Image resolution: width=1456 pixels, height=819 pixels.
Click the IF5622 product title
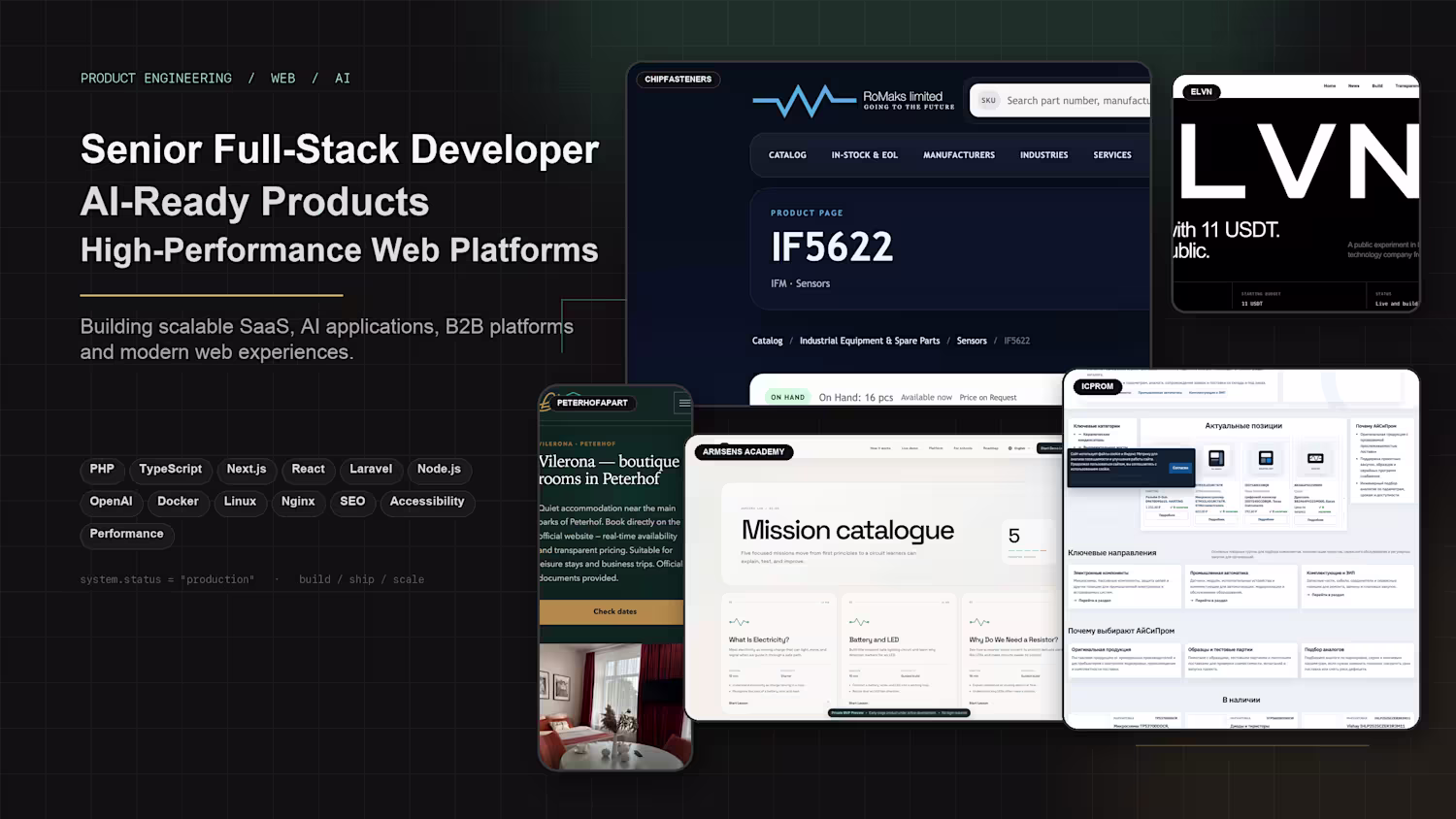pyautogui.click(x=832, y=247)
